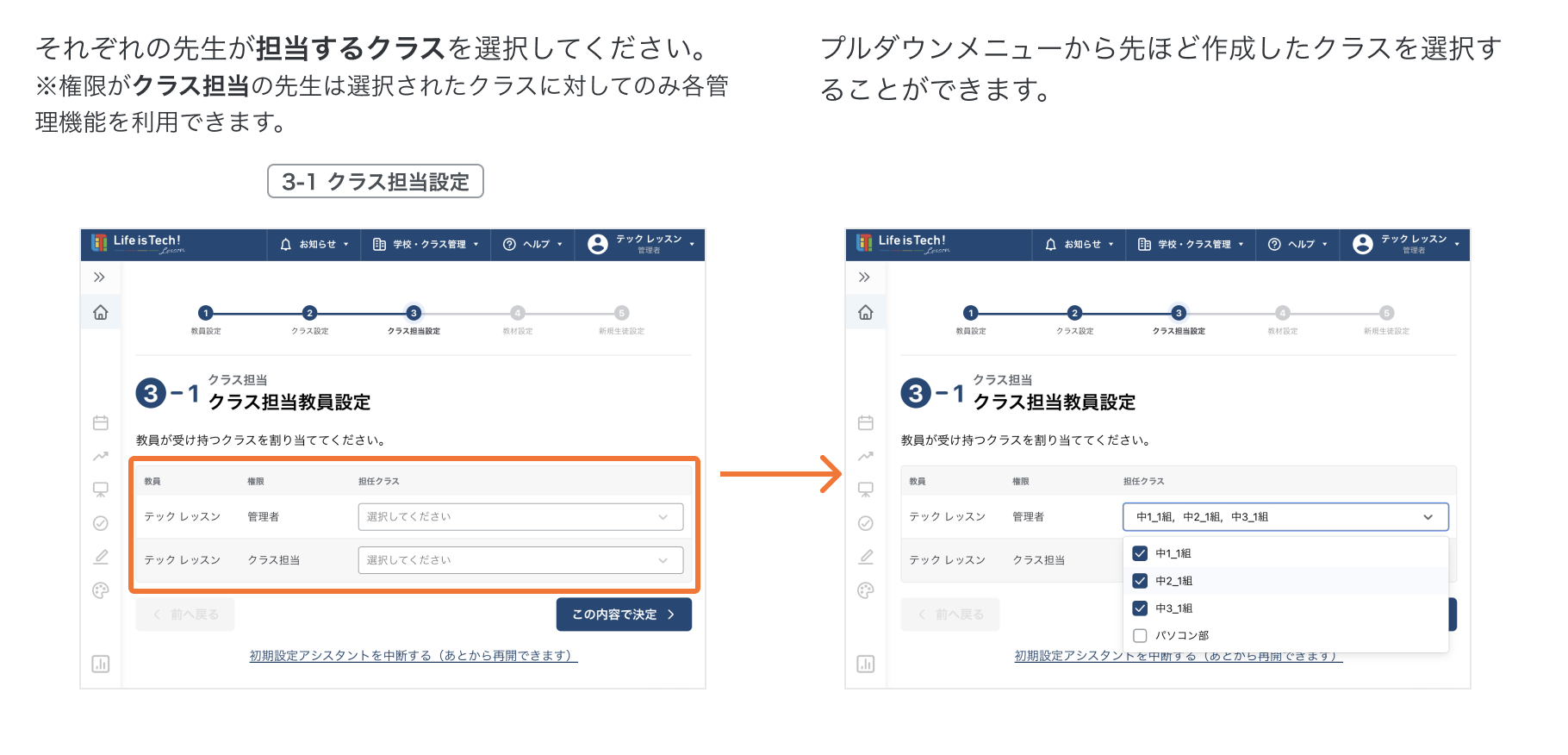Click the bar chart report icon in right sidebar
This screenshot has height=755, width=1568.
[x=866, y=664]
